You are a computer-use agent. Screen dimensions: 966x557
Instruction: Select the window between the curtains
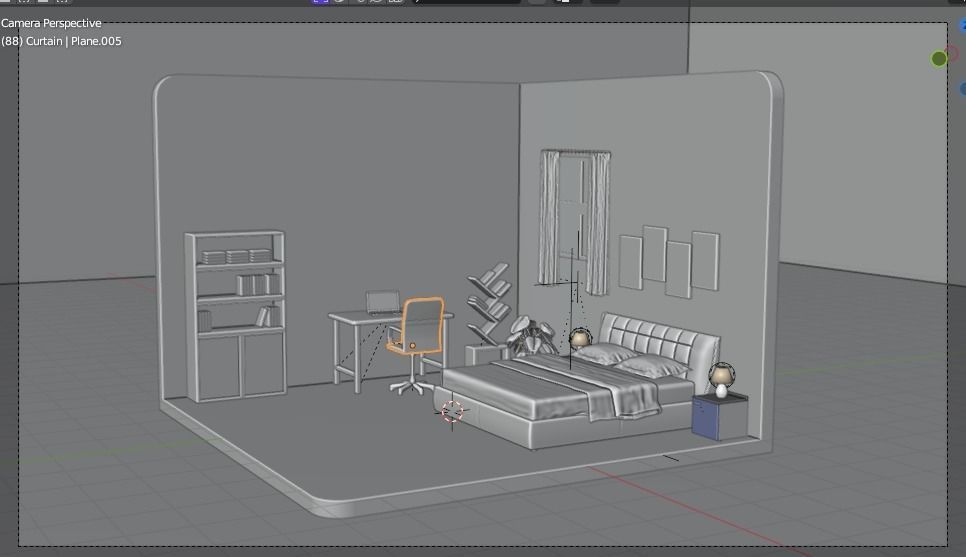(572, 209)
